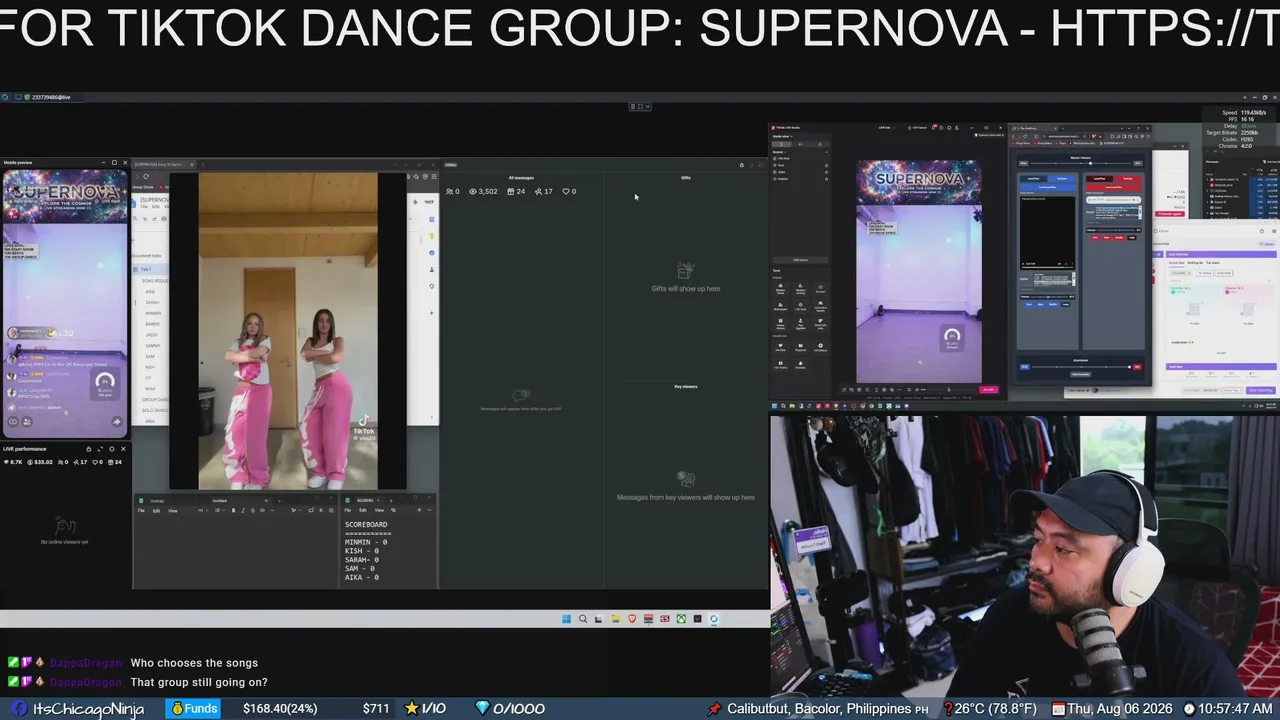Click the lock icon above the Gifts panel
1280x720 pixels.
742,165
